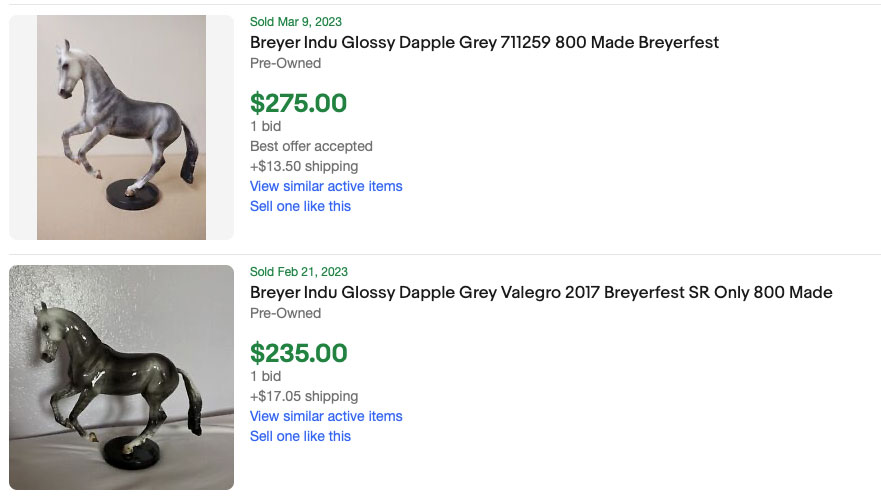Open the 711259 Breyerfest listing title
The height and width of the screenshot is (496, 881).
[484, 42]
